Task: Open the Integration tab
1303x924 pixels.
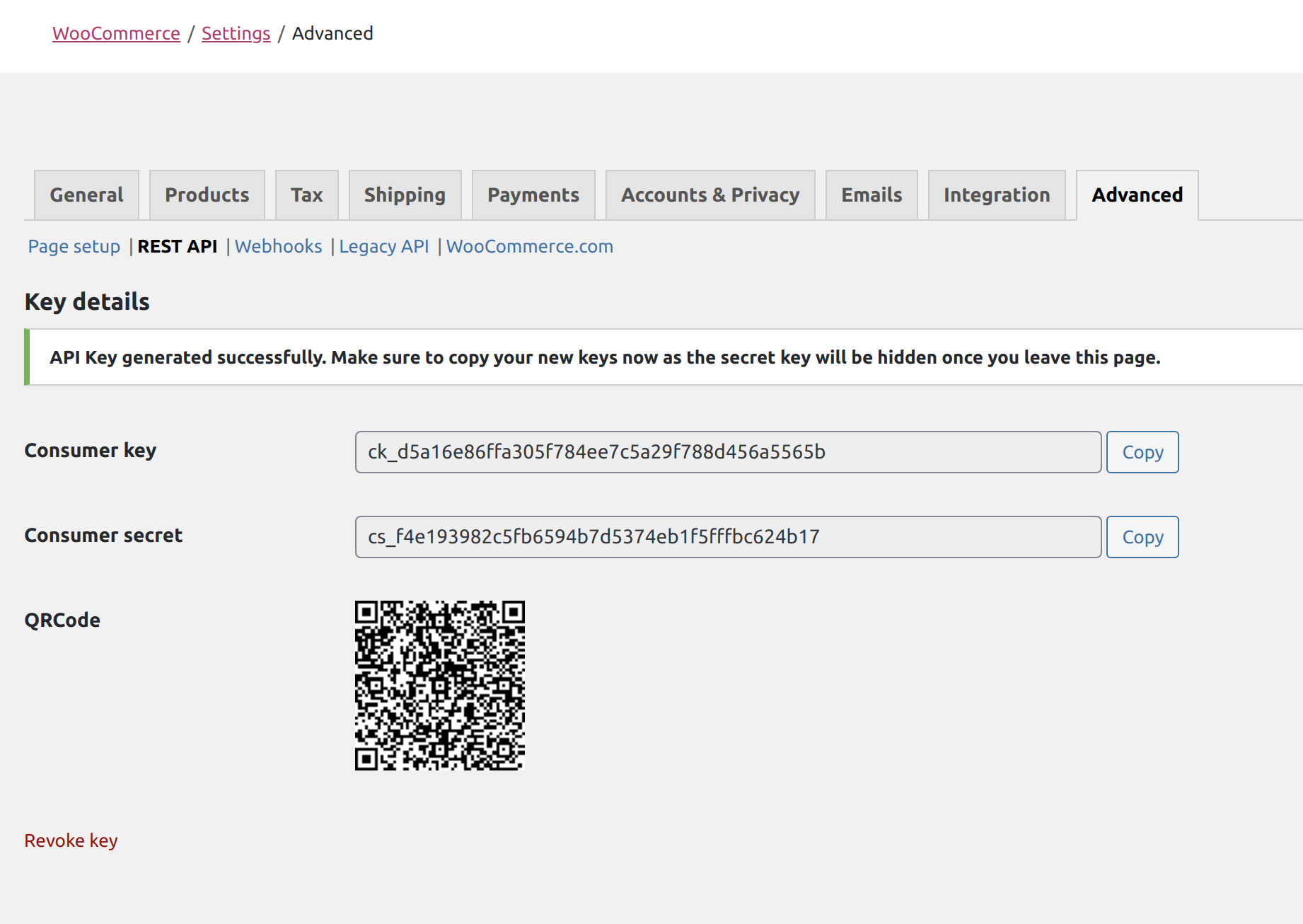Action: click(x=997, y=195)
